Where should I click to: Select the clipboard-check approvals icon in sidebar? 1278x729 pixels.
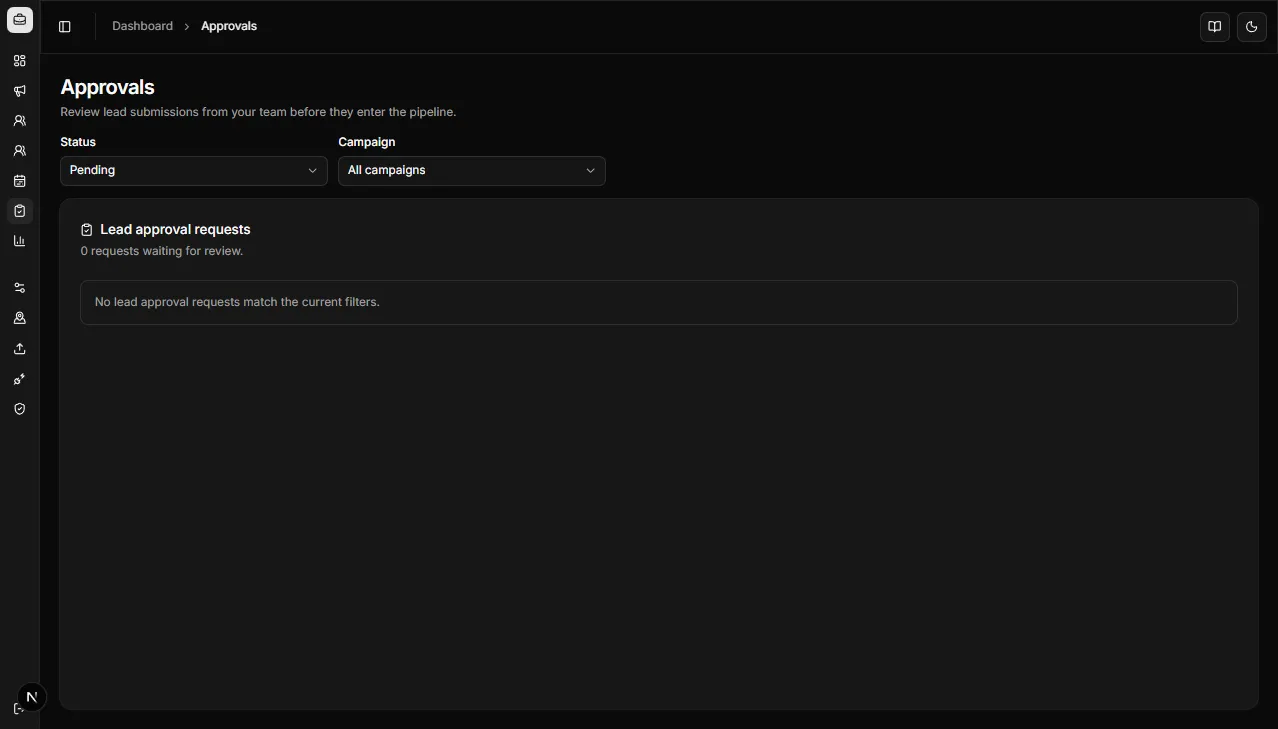coord(19,211)
